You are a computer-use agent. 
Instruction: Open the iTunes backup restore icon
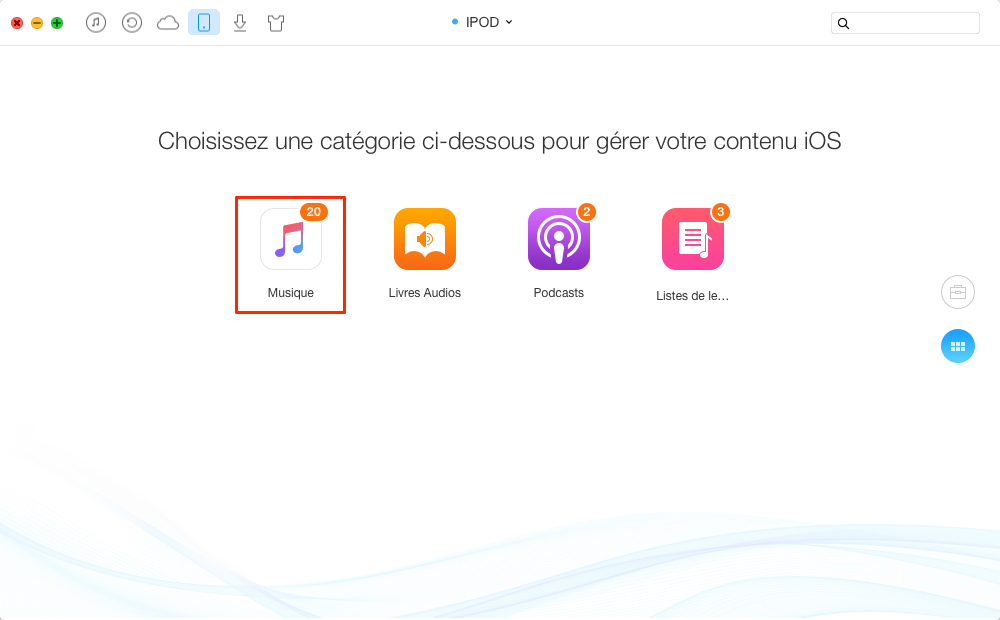[x=132, y=23]
